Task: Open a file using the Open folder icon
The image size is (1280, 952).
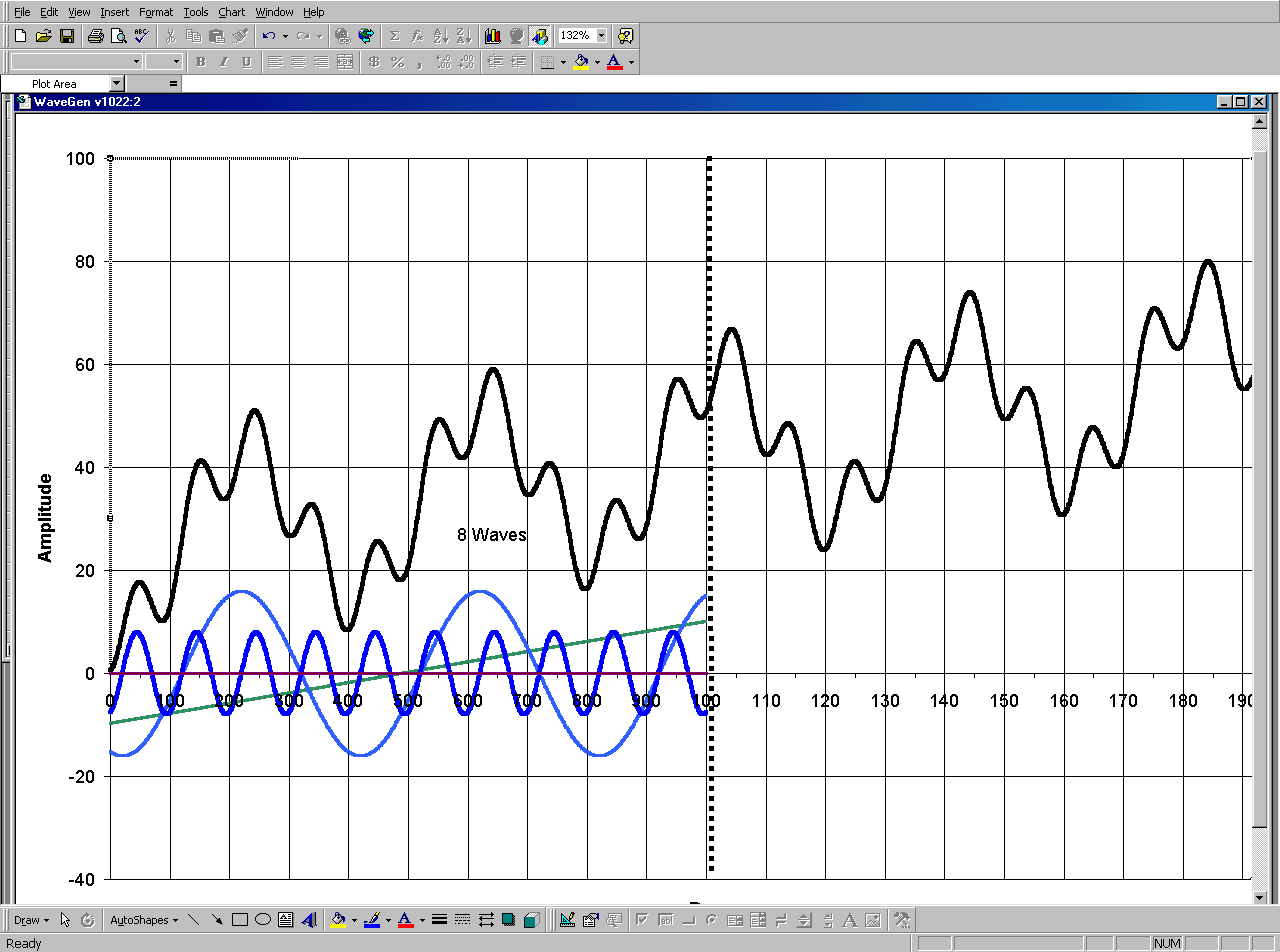Action: pos(43,36)
